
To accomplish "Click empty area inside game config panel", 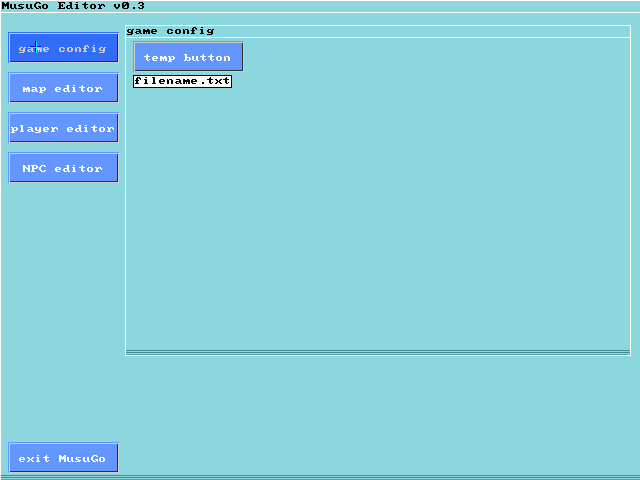I will (380, 220).
